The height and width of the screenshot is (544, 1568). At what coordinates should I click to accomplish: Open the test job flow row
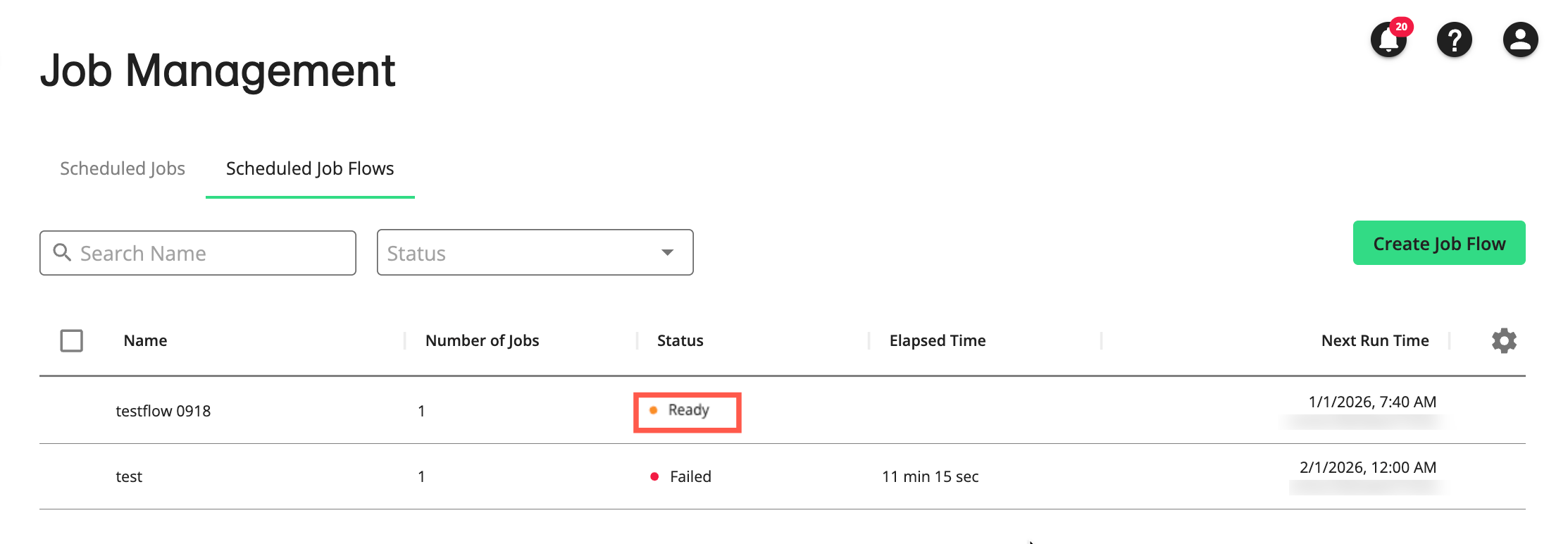pyautogui.click(x=129, y=477)
